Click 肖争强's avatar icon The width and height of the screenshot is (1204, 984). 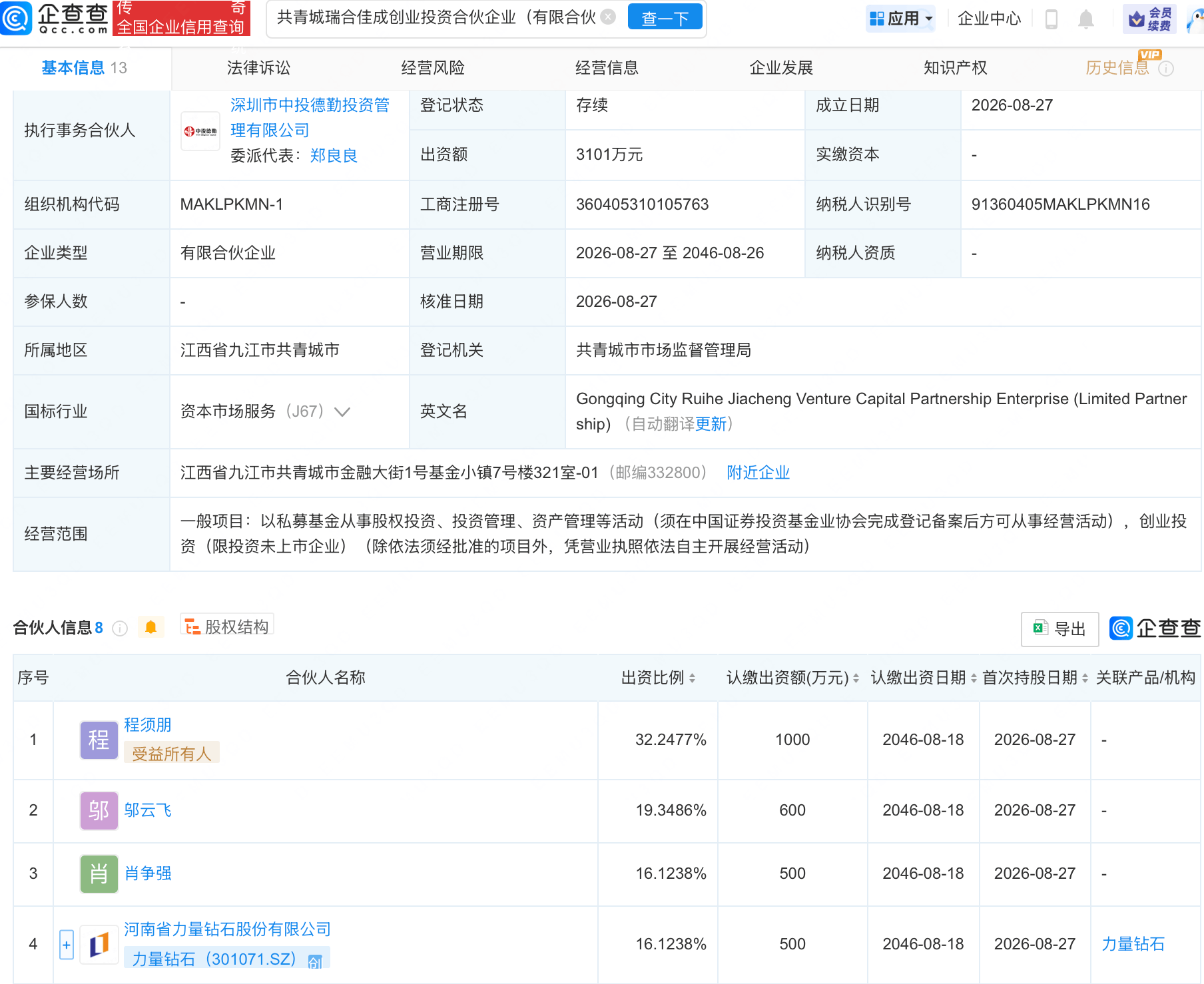pyautogui.click(x=99, y=874)
